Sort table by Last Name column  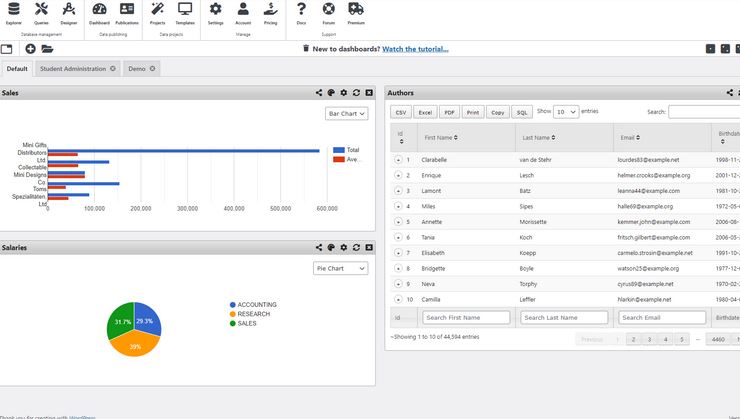pyautogui.click(x=564, y=138)
